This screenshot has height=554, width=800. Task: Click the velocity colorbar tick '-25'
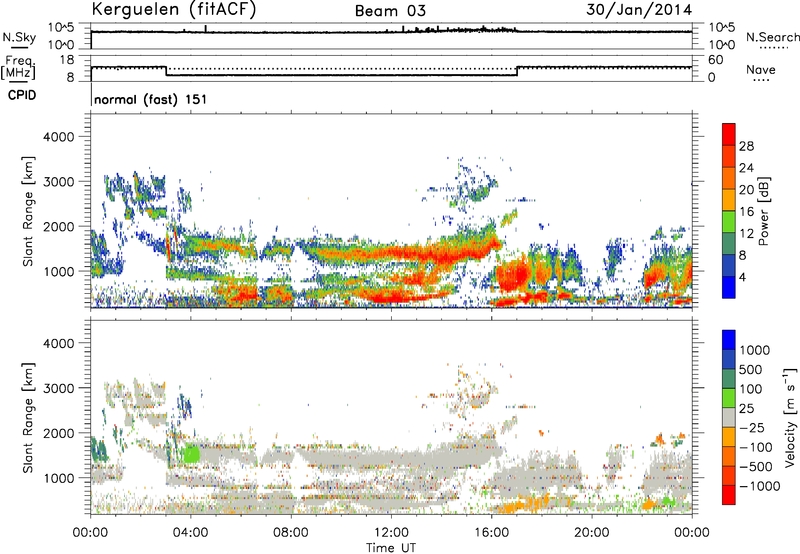(752, 428)
